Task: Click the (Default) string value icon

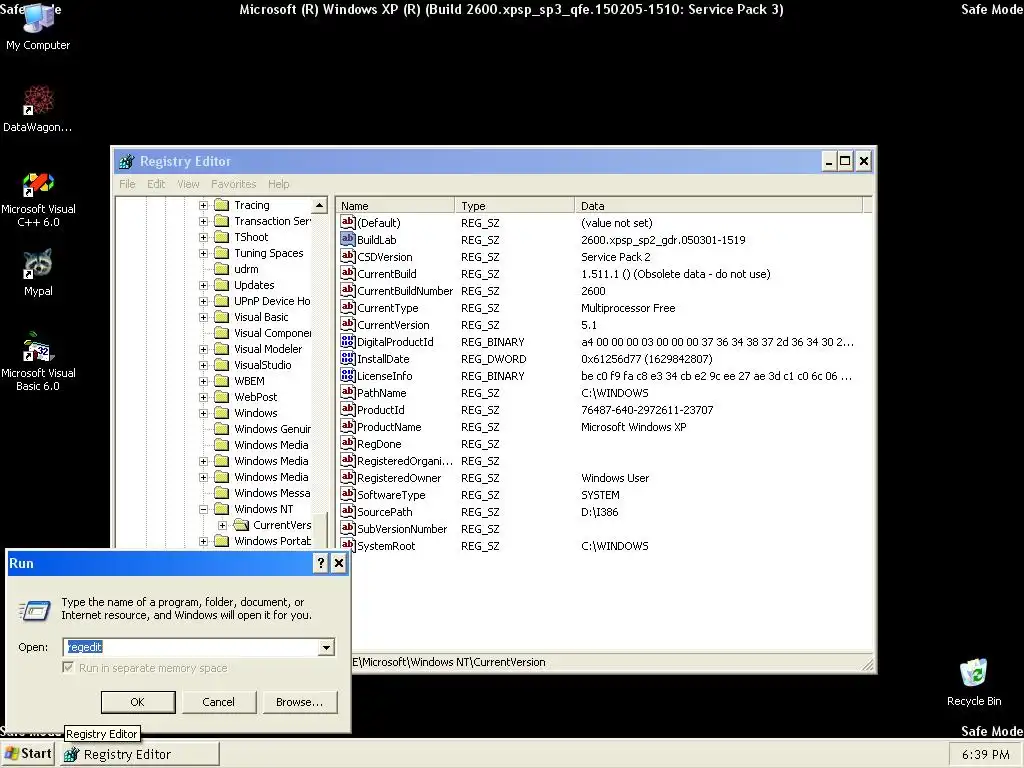Action: point(347,223)
